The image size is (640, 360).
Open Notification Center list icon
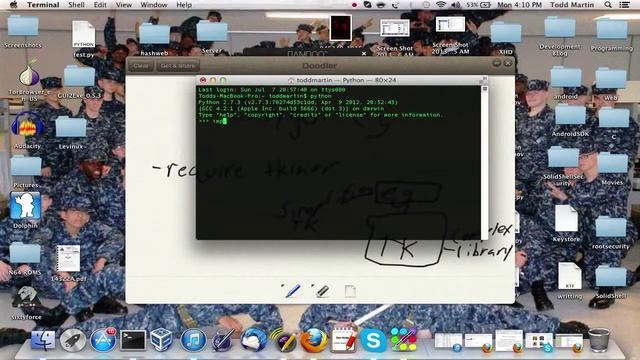[624, 5]
